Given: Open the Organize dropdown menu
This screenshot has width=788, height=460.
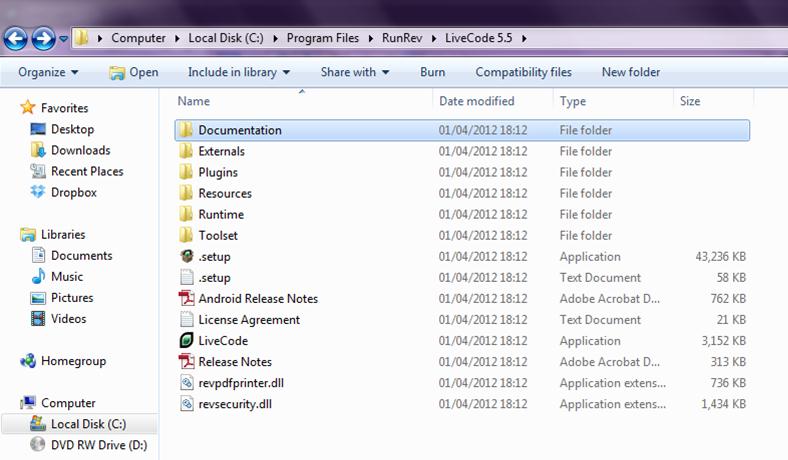Looking at the screenshot, I should pyautogui.click(x=48, y=72).
